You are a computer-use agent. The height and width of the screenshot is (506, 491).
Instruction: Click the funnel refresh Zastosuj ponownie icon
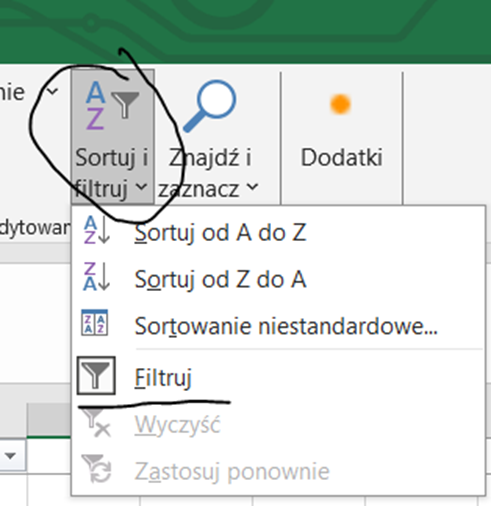coord(97,469)
